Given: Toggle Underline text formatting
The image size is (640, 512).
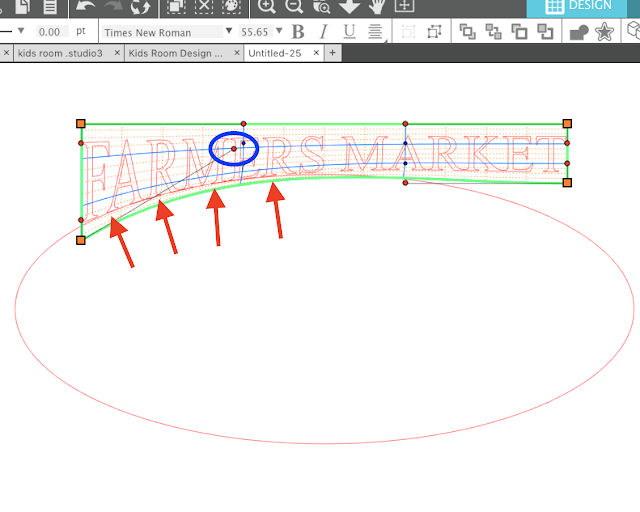Looking at the screenshot, I should (349, 32).
